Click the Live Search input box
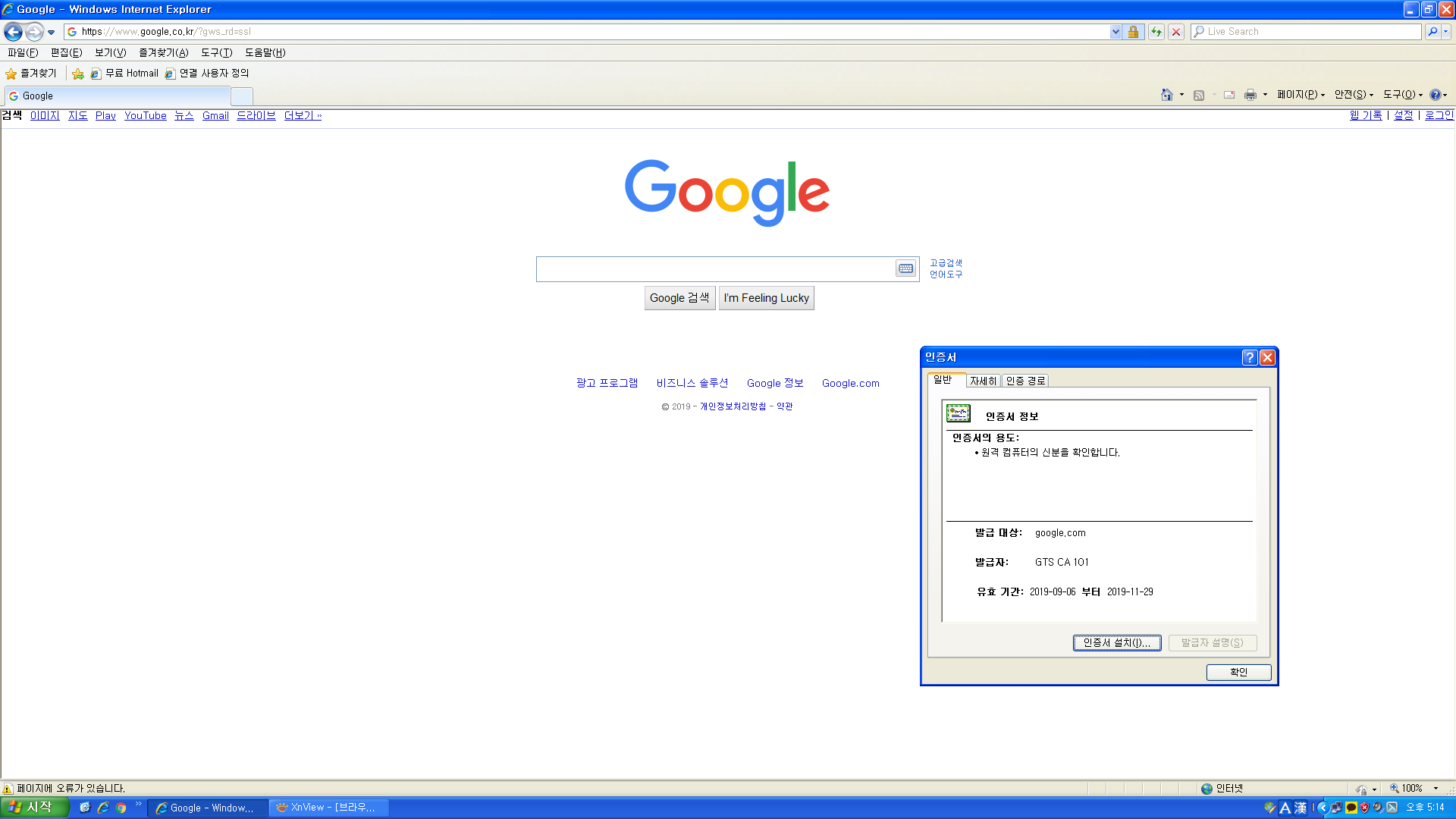1456x819 pixels. click(x=1306, y=32)
